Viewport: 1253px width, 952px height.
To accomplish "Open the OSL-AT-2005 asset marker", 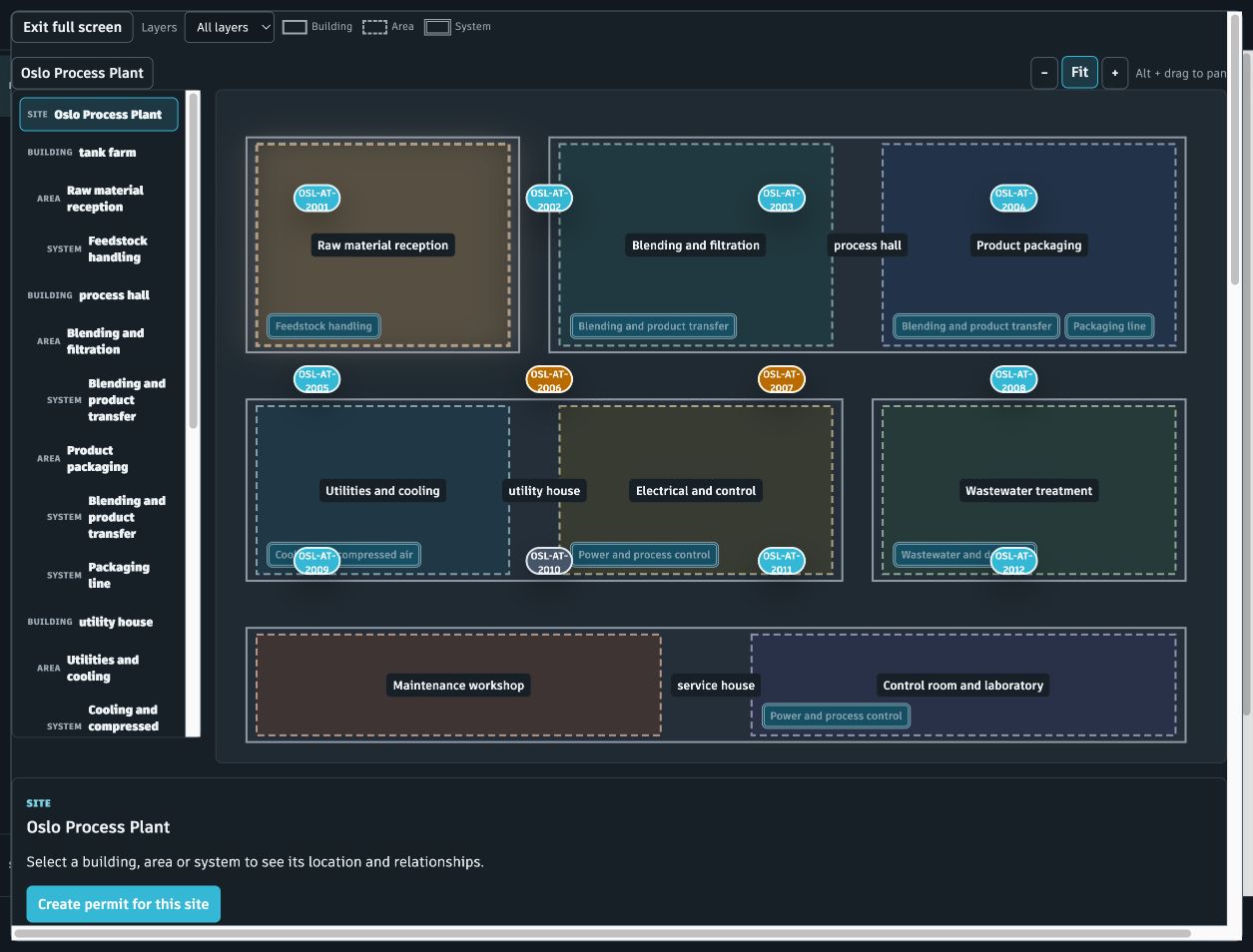I will tap(316, 379).
